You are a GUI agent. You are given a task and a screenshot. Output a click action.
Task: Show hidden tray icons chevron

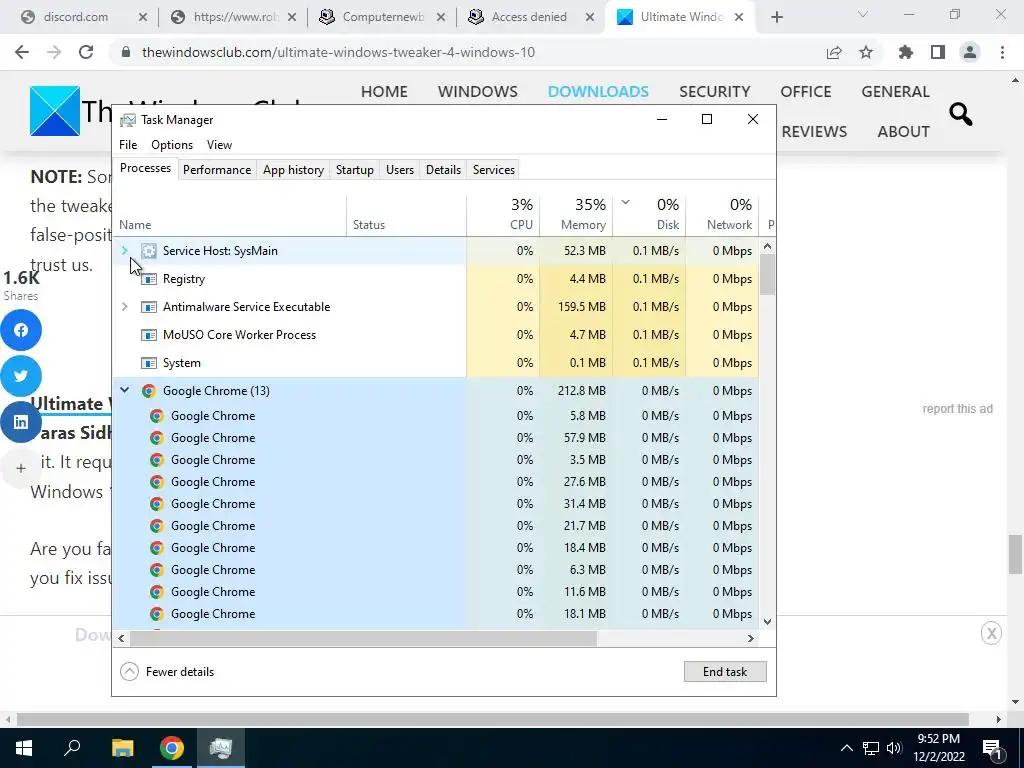[846, 748]
